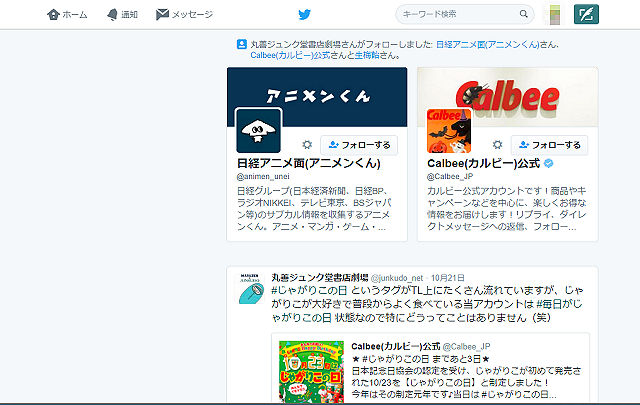Screen dimensions: 640x405
Task: Open hashtag #じゃがりこの日 in tweet
Action: [309, 290]
